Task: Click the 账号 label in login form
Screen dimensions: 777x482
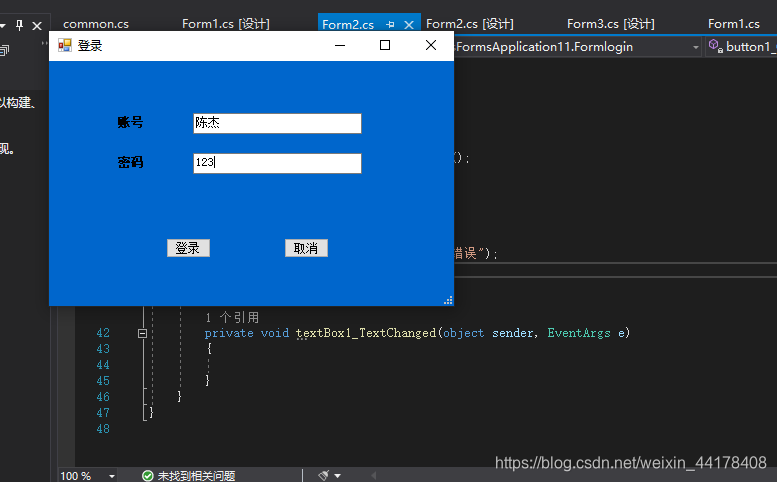Action: click(130, 122)
